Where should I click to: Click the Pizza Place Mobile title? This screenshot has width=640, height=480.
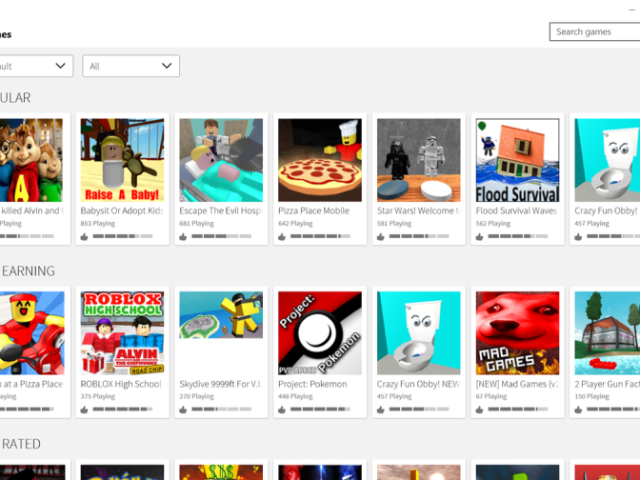(314, 211)
